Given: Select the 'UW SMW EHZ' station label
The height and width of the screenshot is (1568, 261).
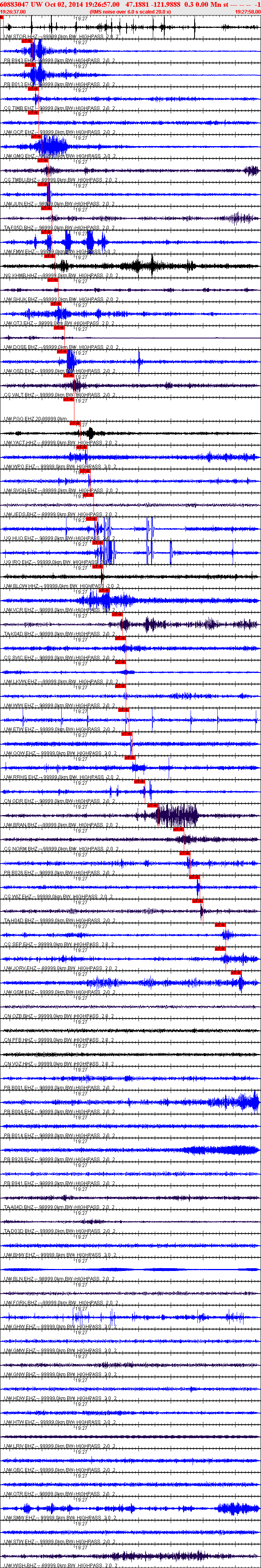Looking at the screenshot, I should click(x=19, y=1518).
